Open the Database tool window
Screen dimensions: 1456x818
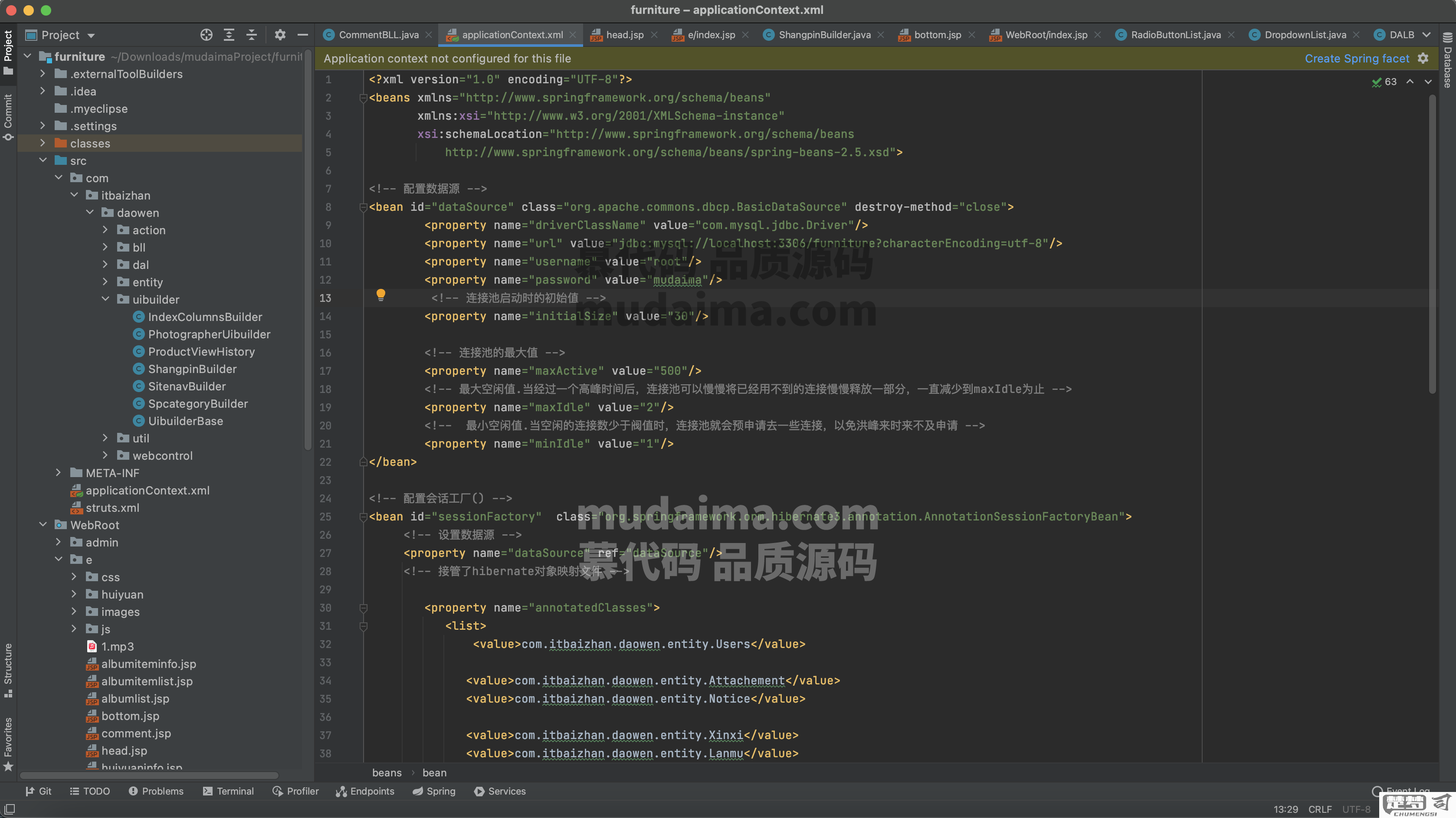[1447, 60]
